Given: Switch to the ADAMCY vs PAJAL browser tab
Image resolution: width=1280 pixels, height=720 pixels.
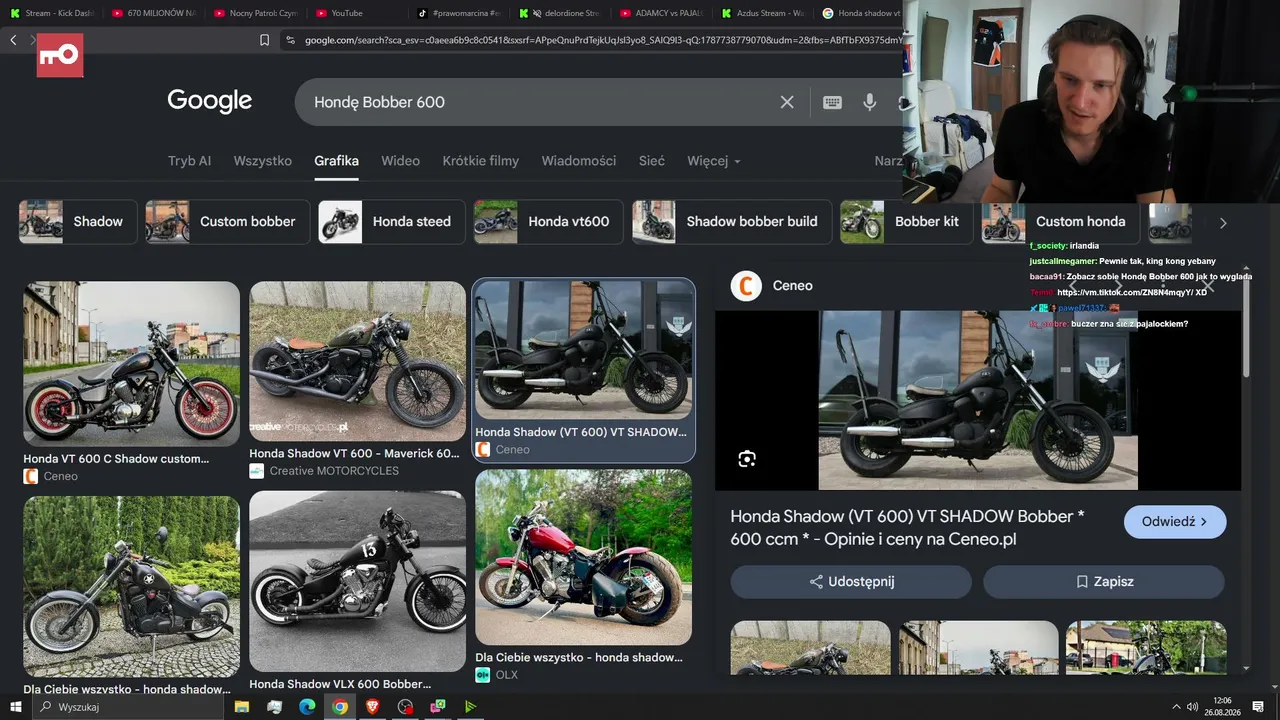Looking at the screenshot, I should pyautogui.click(x=664, y=13).
